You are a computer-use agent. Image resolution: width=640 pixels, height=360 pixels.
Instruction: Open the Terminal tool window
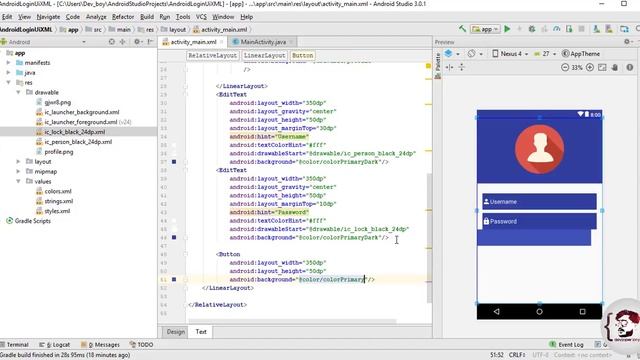tap(15, 344)
